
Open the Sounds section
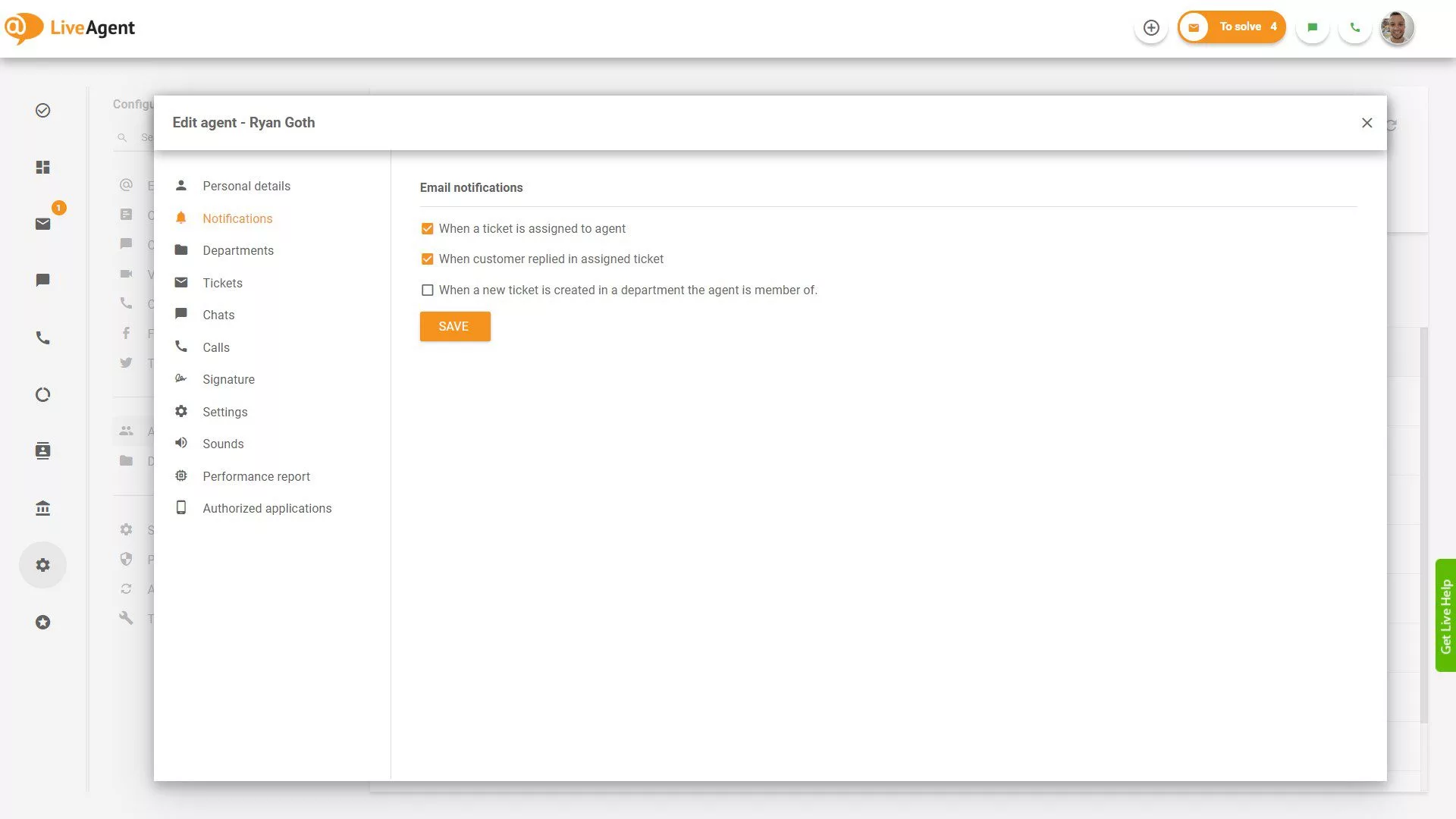[222, 444]
